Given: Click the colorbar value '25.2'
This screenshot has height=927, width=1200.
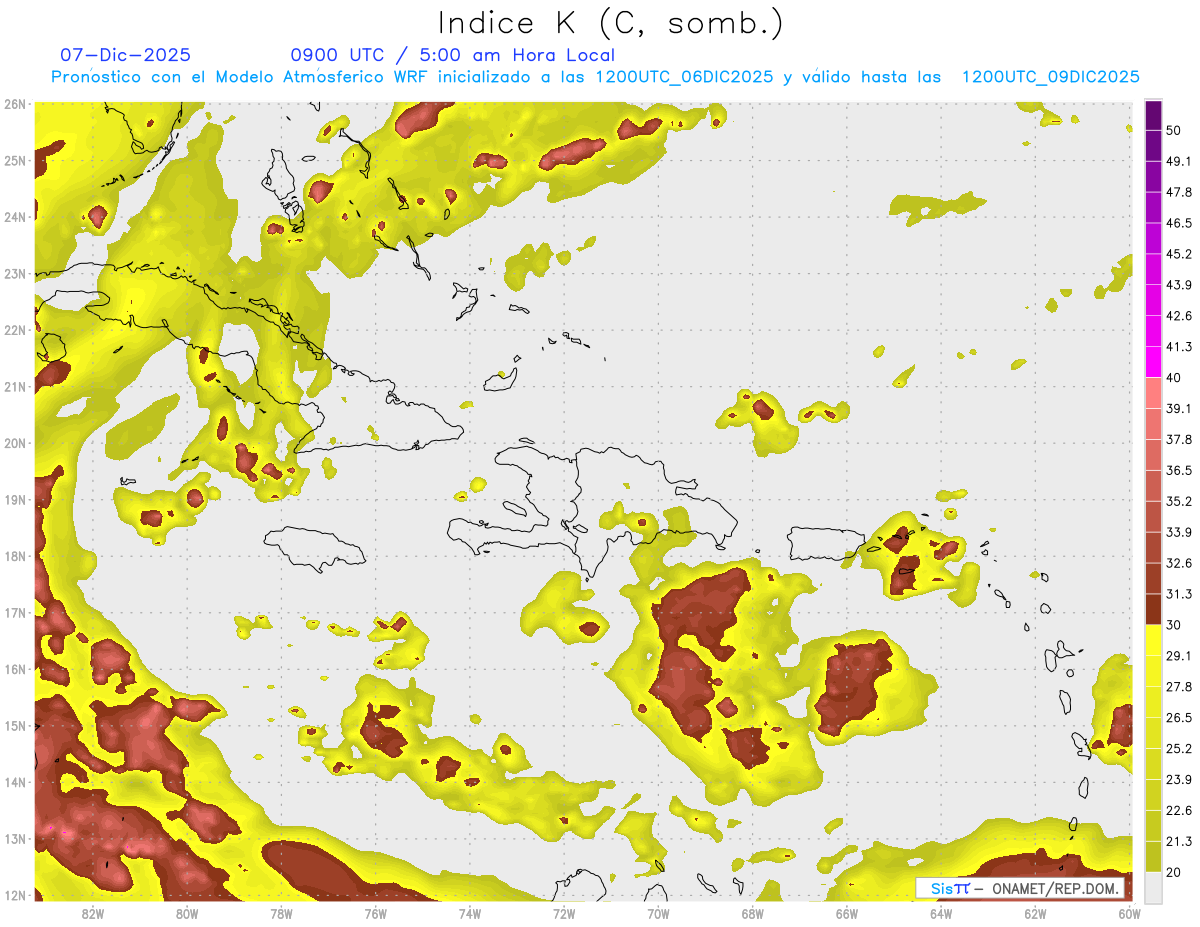Looking at the screenshot, I should coord(1180,748).
